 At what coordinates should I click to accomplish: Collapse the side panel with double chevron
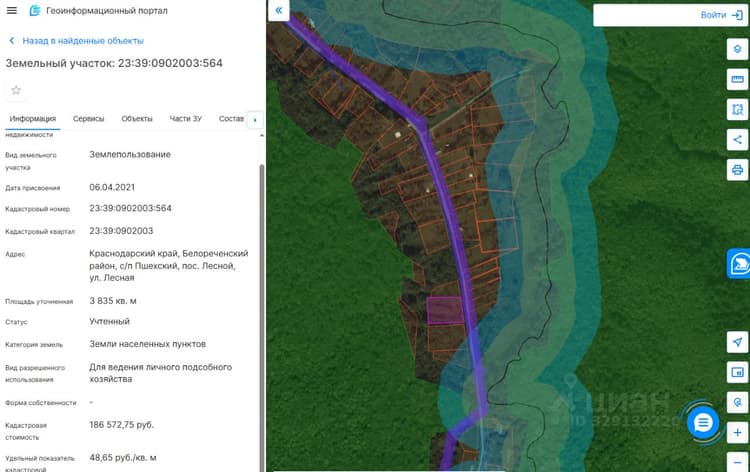(x=279, y=10)
